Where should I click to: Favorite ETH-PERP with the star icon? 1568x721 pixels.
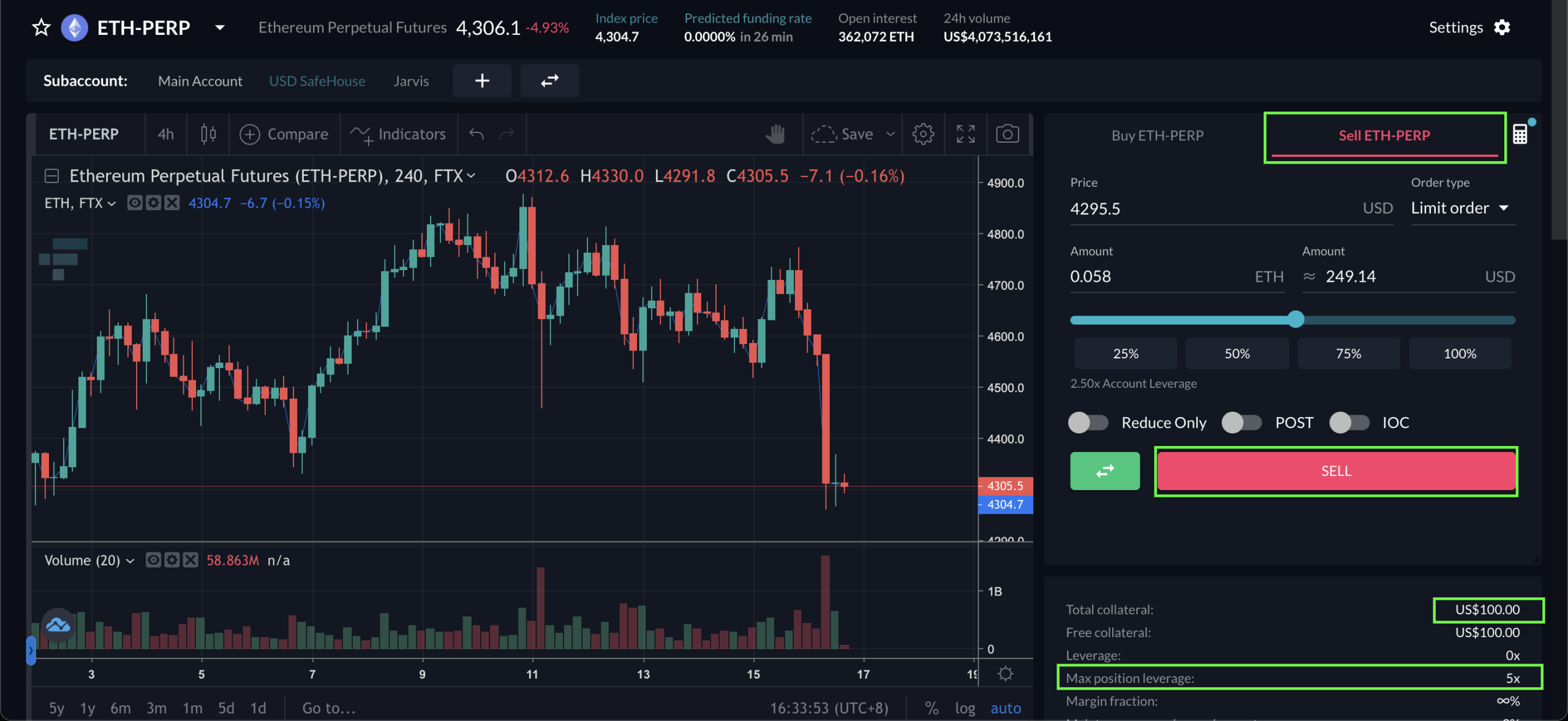point(41,28)
